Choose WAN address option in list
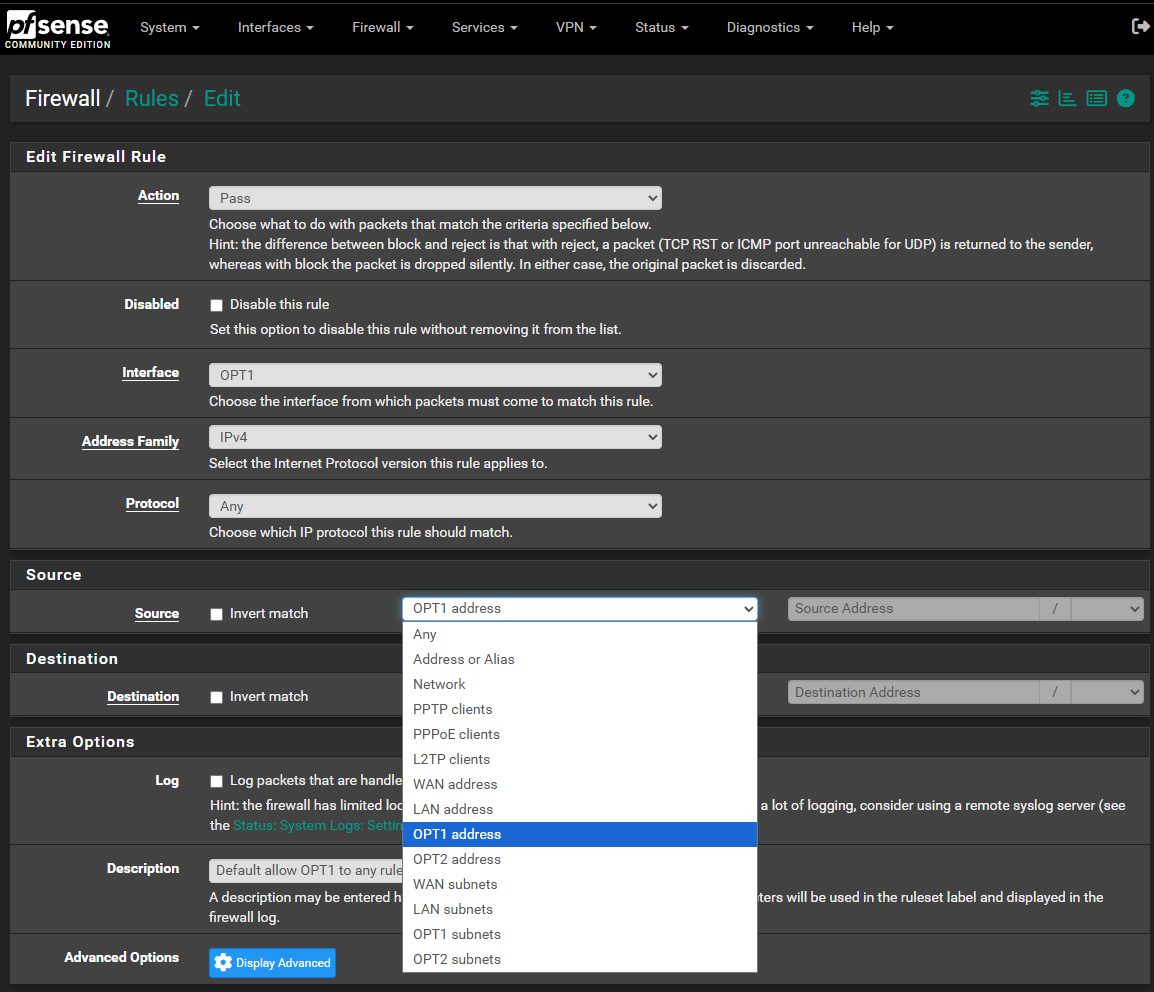 coord(455,784)
